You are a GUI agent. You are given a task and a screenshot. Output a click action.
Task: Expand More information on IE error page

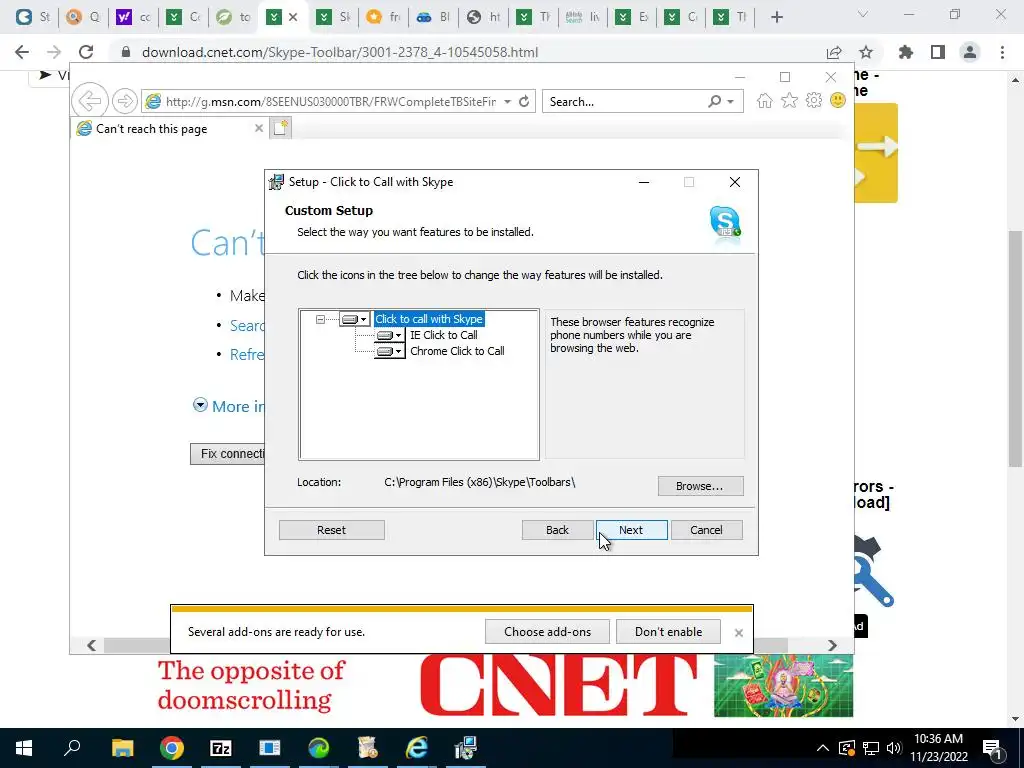[x=200, y=405]
